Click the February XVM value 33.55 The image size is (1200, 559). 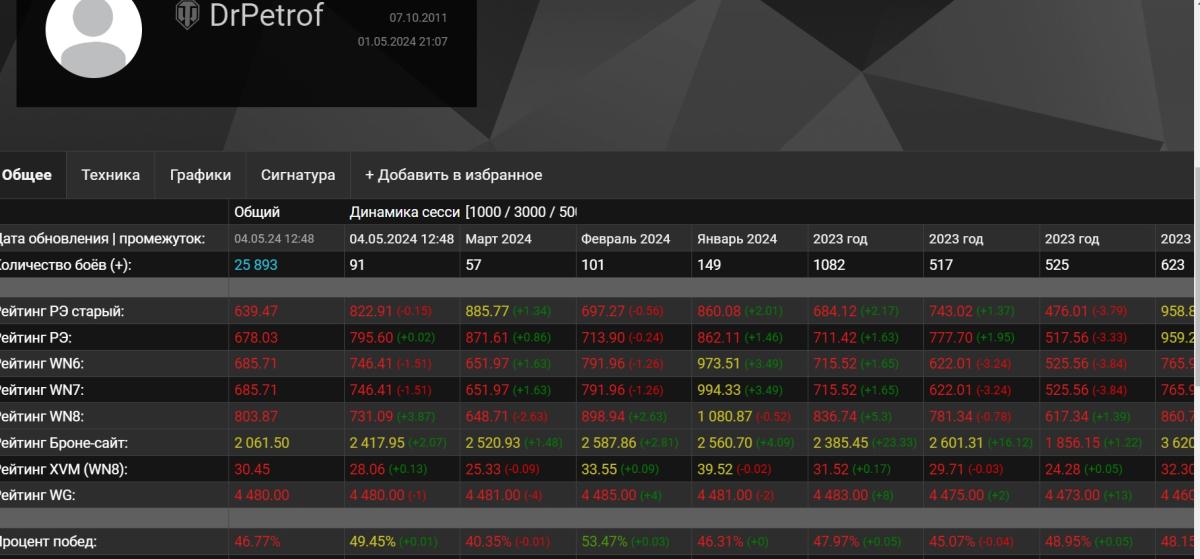point(598,468)
